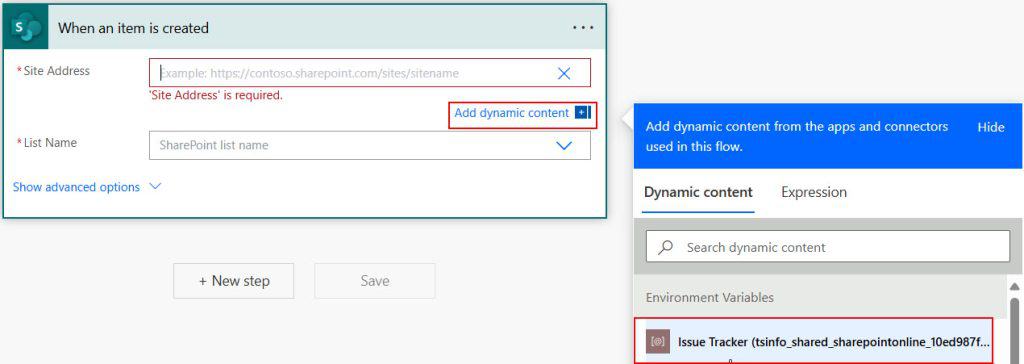The image size is (1024, 364).
Task: Click Add dynamic content link
Action: 511,113
